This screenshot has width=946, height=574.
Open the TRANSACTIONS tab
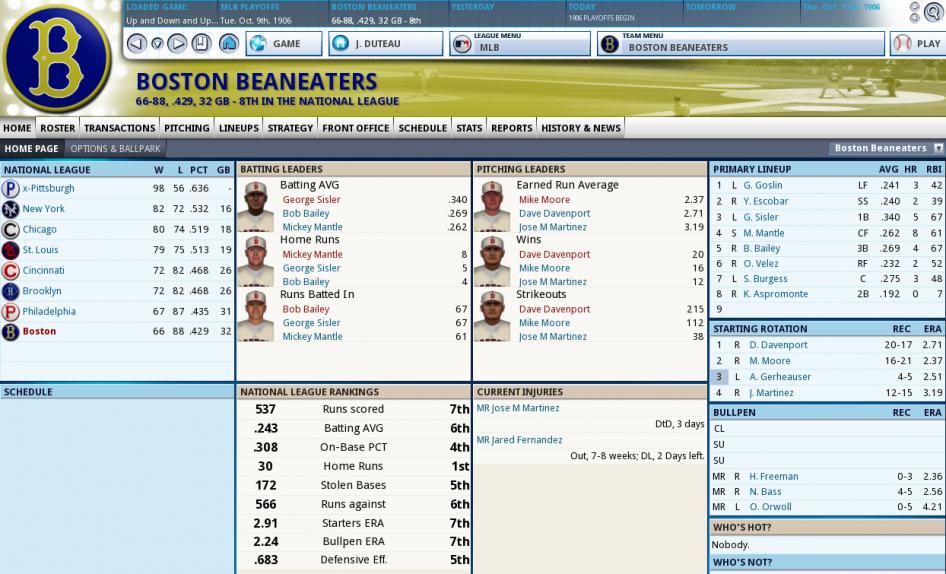point(119,128)
